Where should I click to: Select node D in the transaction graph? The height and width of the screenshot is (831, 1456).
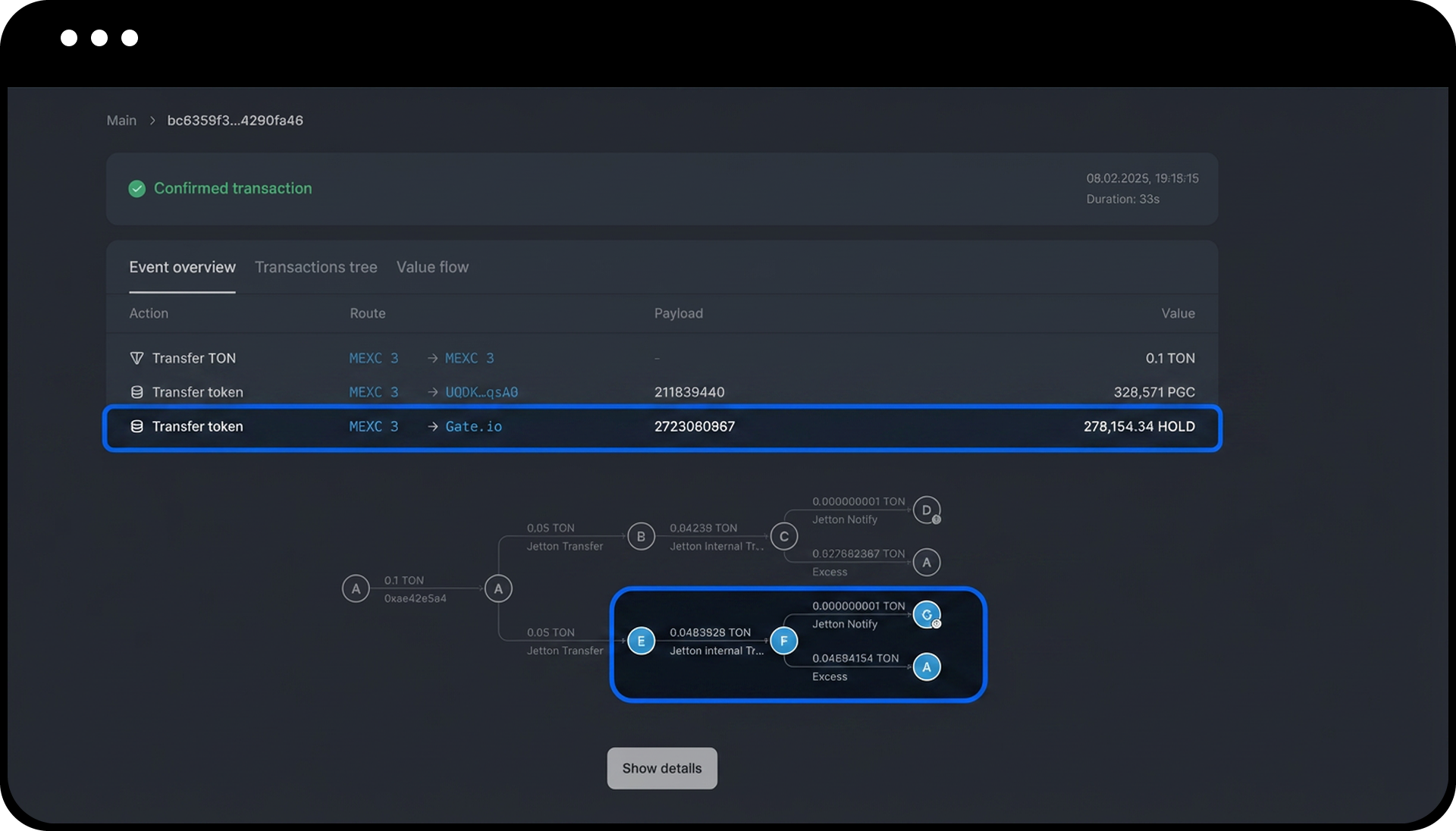[x=926, y=510]
